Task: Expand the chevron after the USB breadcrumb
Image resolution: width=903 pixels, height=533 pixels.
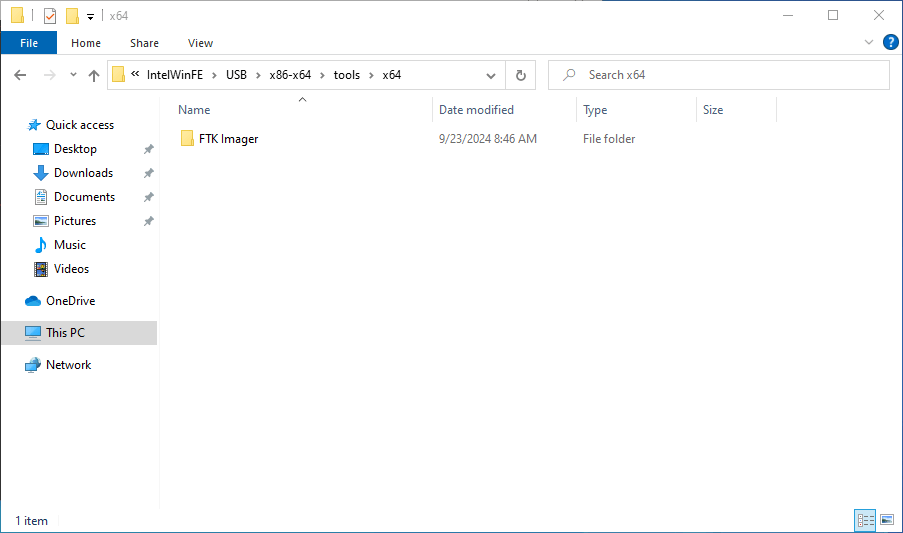Action: click(x=258, y=75)
